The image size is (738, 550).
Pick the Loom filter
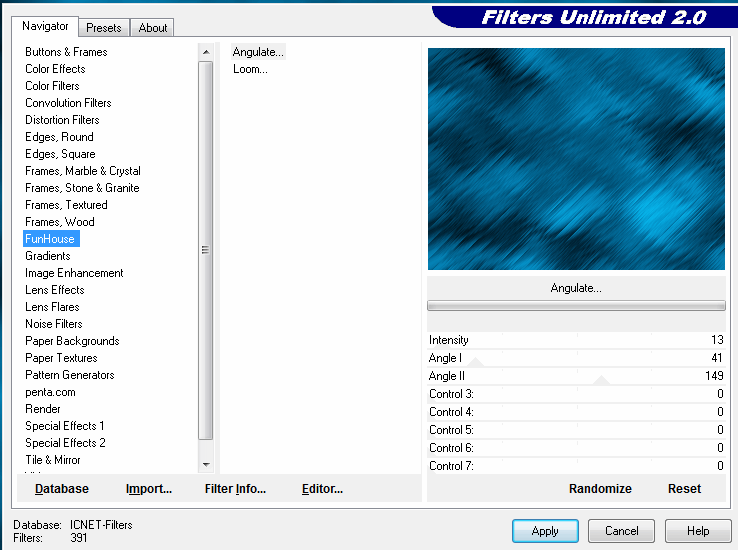point(250,69)
